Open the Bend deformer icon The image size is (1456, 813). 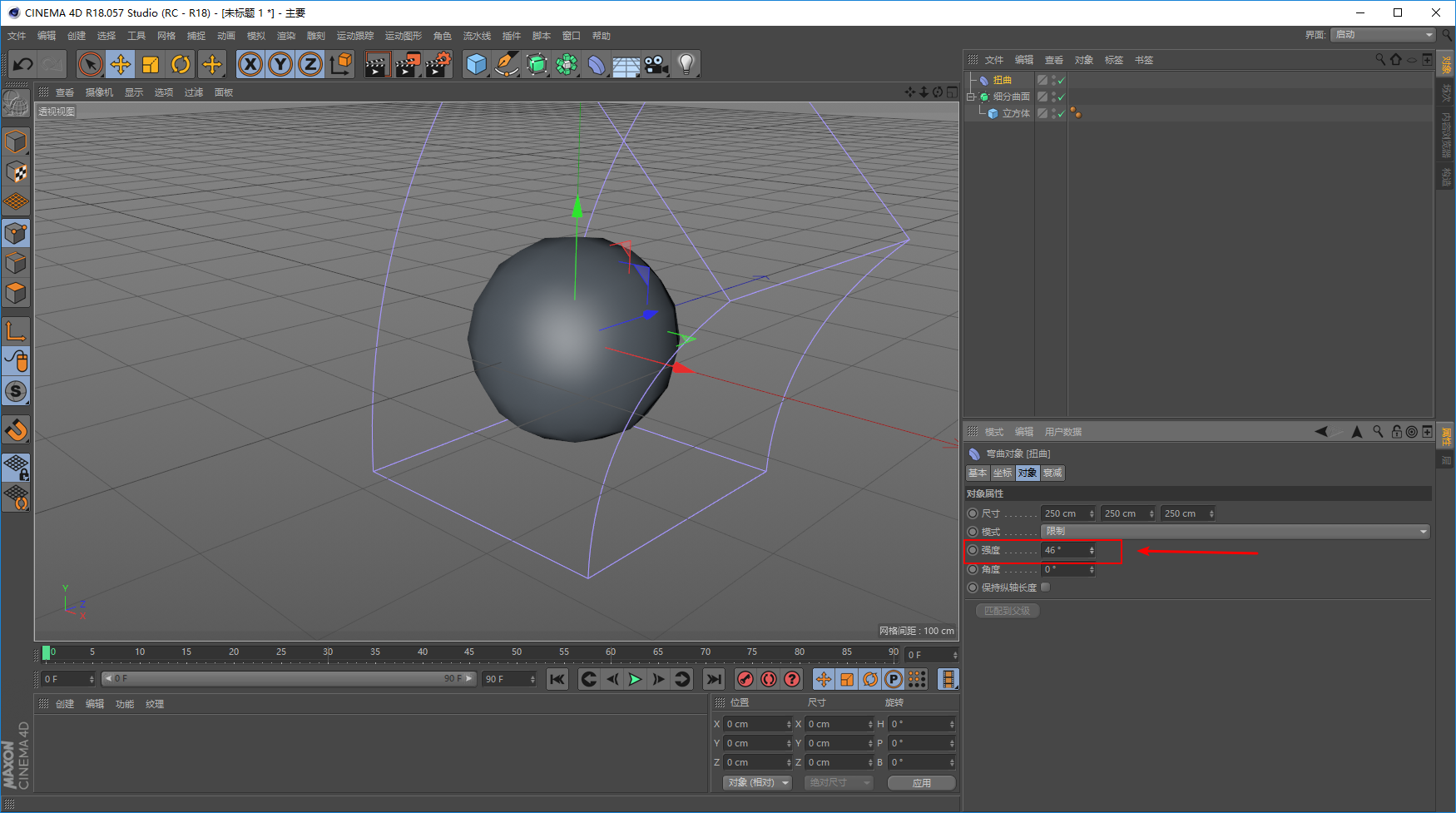coord(597,64)
